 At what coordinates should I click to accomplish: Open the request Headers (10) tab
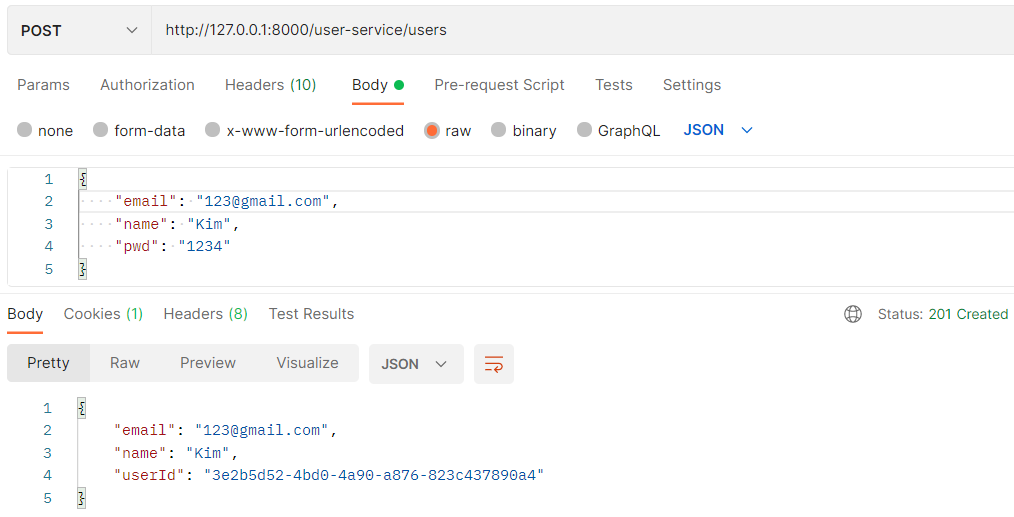(270, 85)
